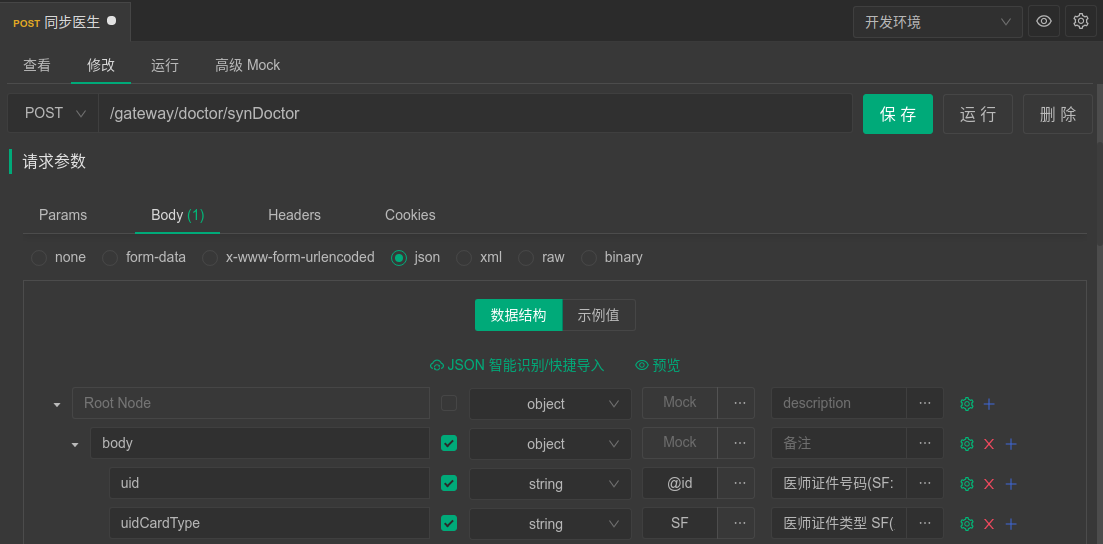This screenshot has width=1103, height=544.
Task: Switch to the Headers tab
Action: [x=294, y=215]
